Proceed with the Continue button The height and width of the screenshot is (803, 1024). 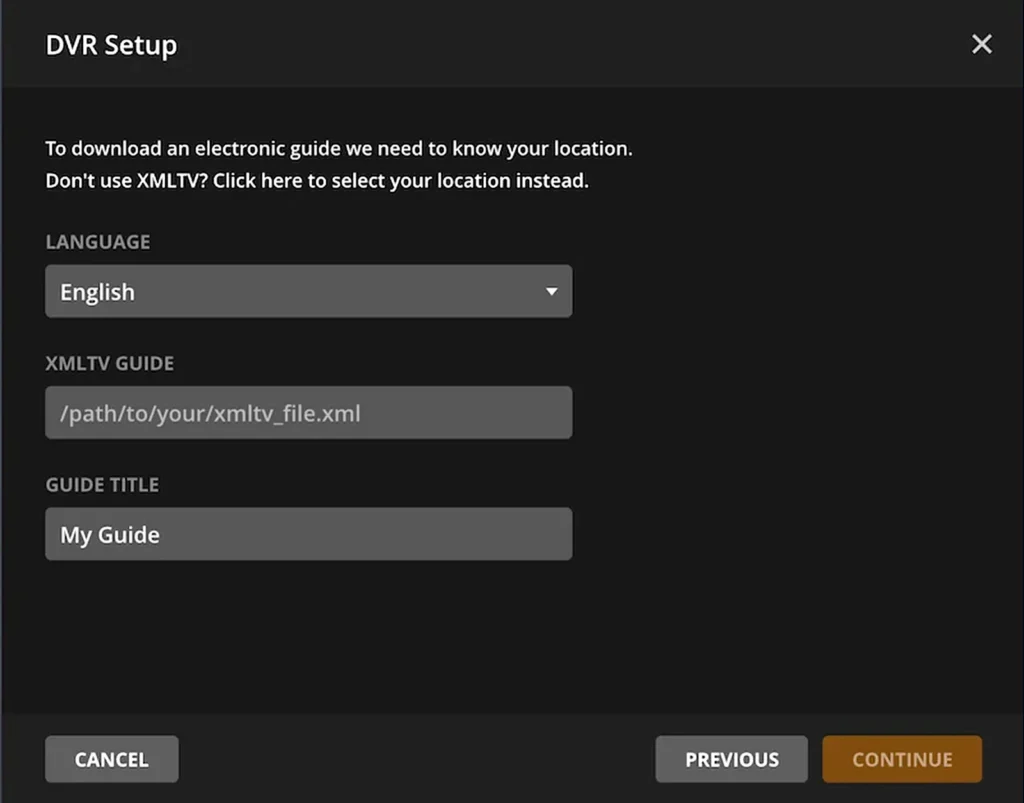click(x=902, y=759)
